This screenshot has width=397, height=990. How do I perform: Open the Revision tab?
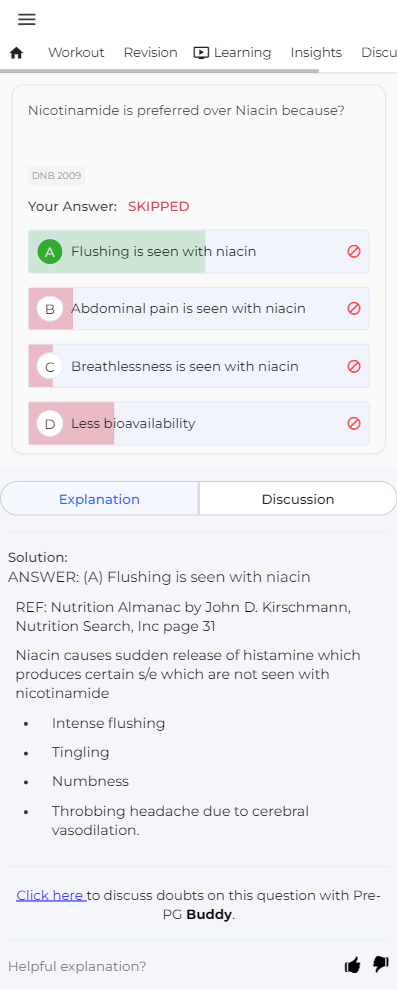(x=150, y=53)
